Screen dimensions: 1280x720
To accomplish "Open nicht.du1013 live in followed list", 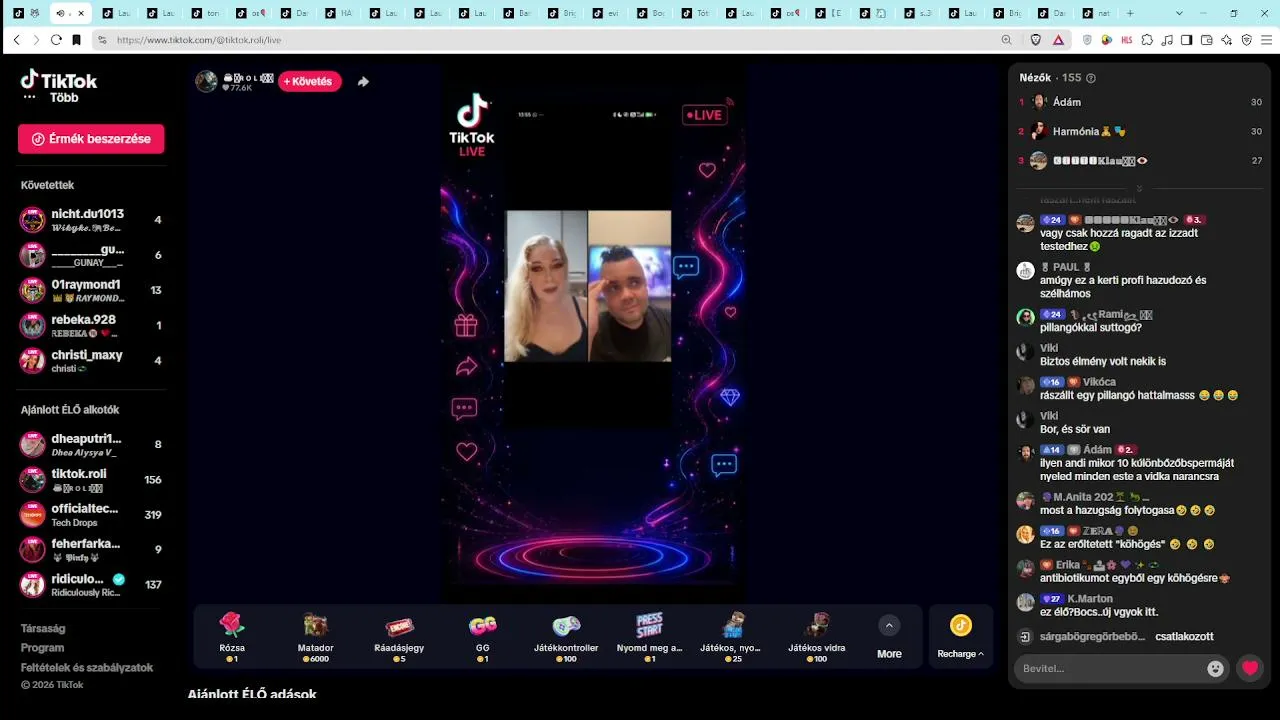I will [91, 220].
